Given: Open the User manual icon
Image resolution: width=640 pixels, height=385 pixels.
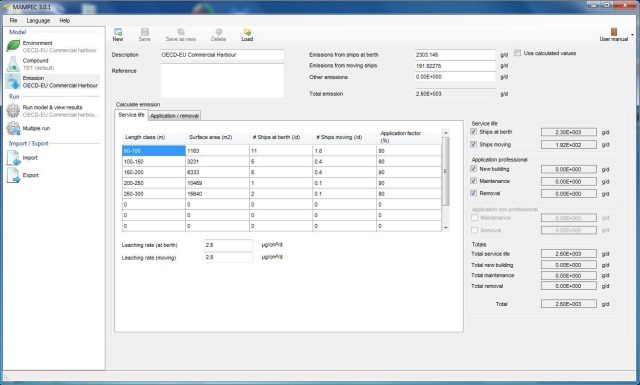Looking at the screenshot, I should tap(613, 32).
